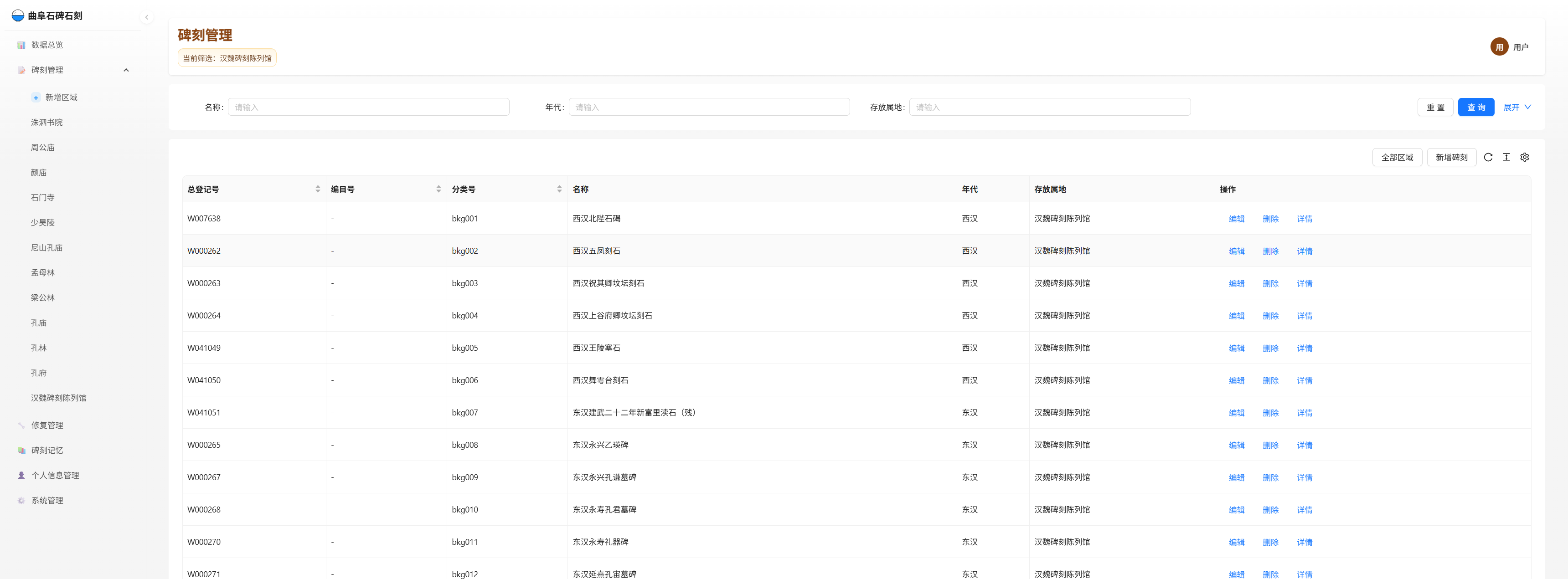This screenshot has height=579, width=1568.
Task: Select 孔庙 in the sidebar
Action: 39,323
